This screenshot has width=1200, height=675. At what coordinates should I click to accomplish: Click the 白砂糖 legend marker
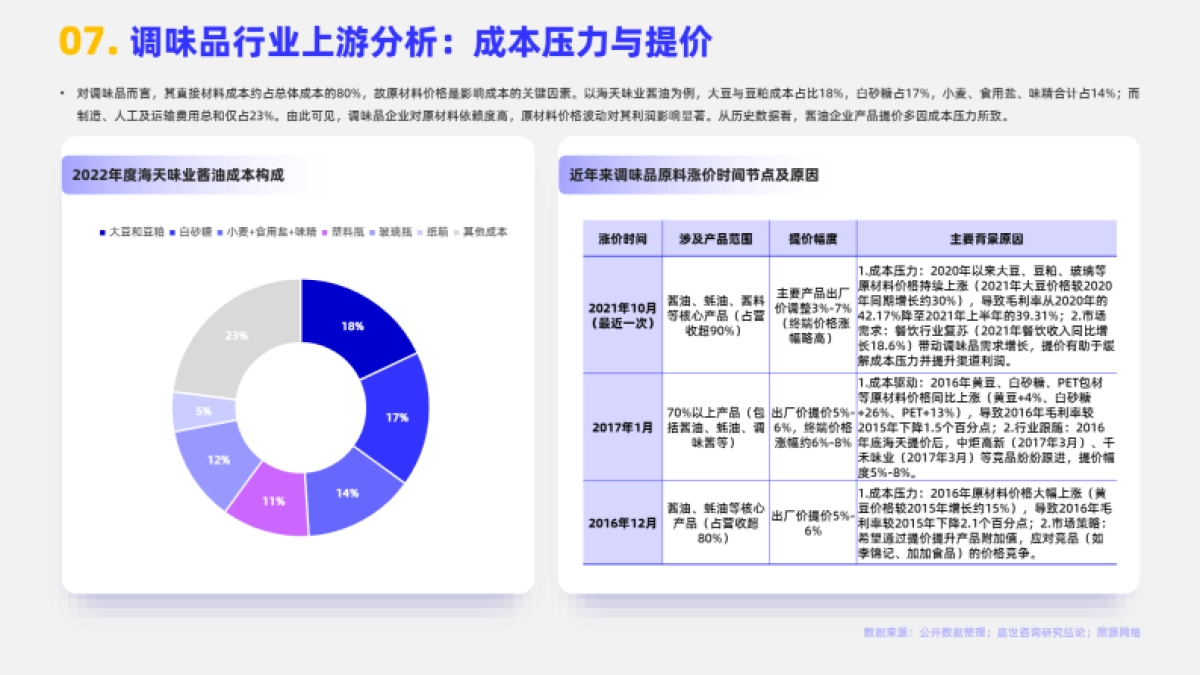coord(172,231)
